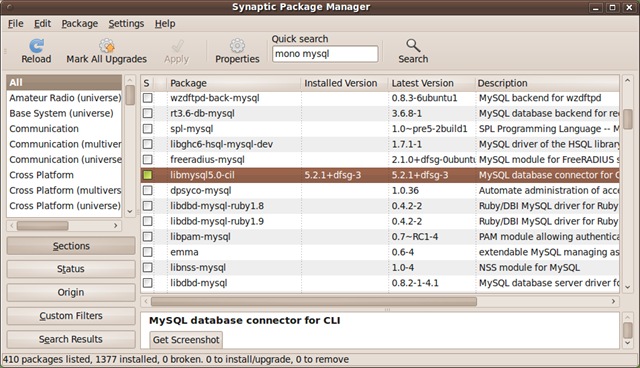Toggle status checkbox for wzdftpd-back-mysql
This screenshot has width=640, height=368.
pyautogui.click(x=147, y=98)
